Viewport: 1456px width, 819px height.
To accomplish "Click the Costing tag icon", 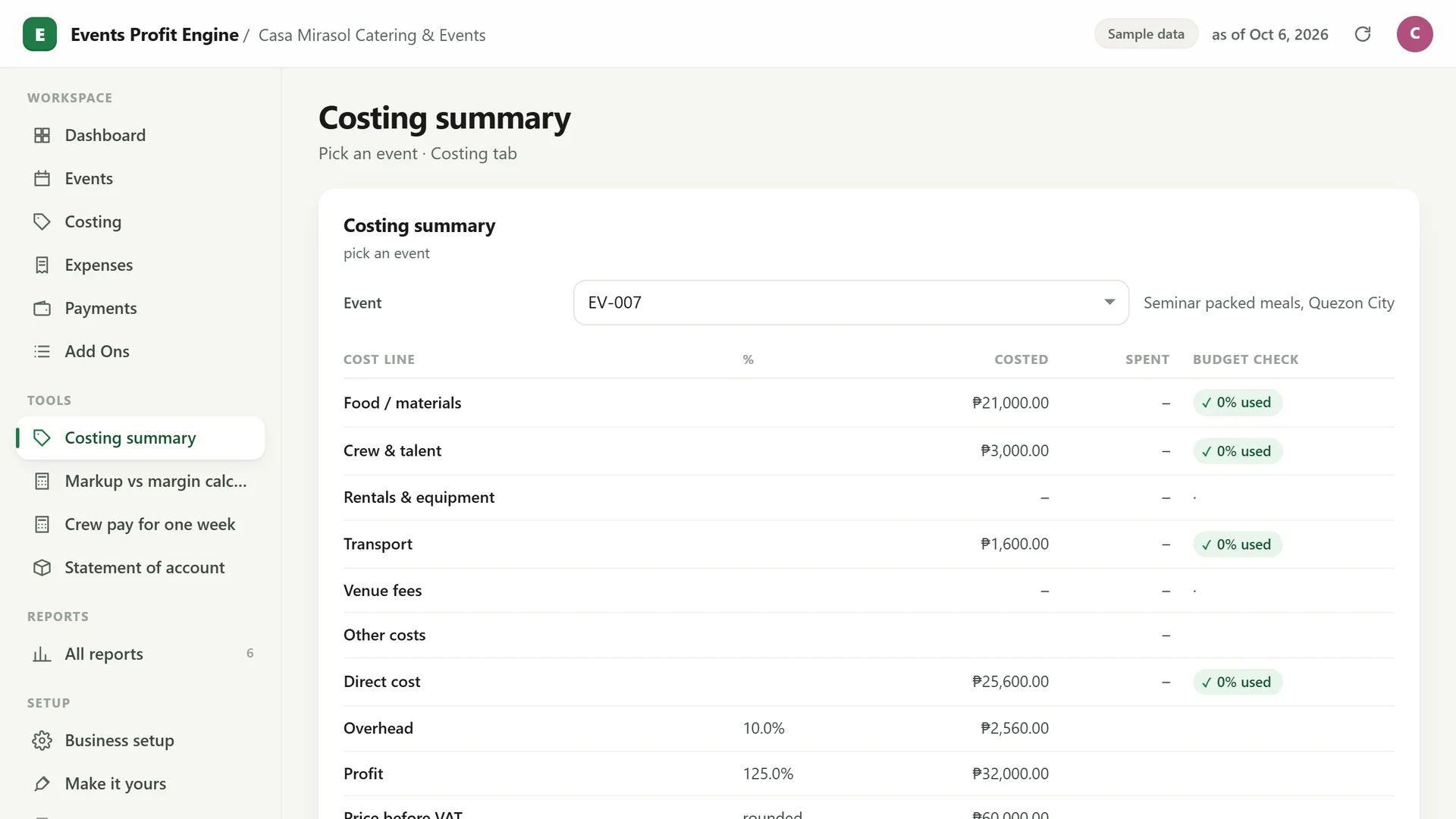I will 42,221.
